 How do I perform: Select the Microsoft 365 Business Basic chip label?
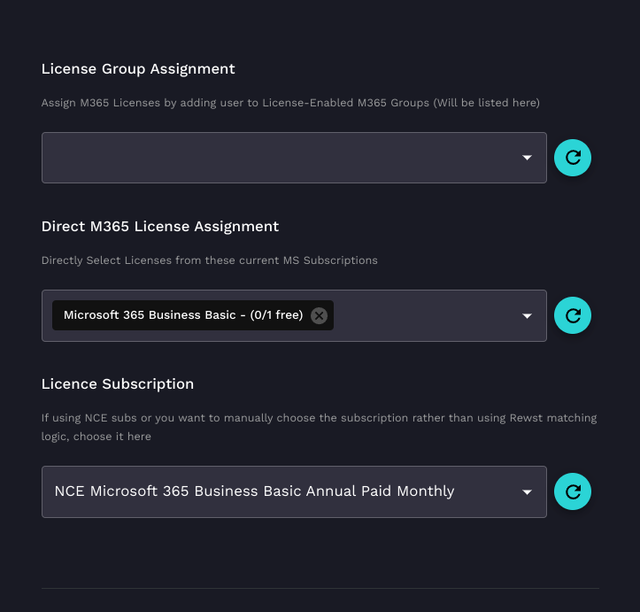pos(150,315)
